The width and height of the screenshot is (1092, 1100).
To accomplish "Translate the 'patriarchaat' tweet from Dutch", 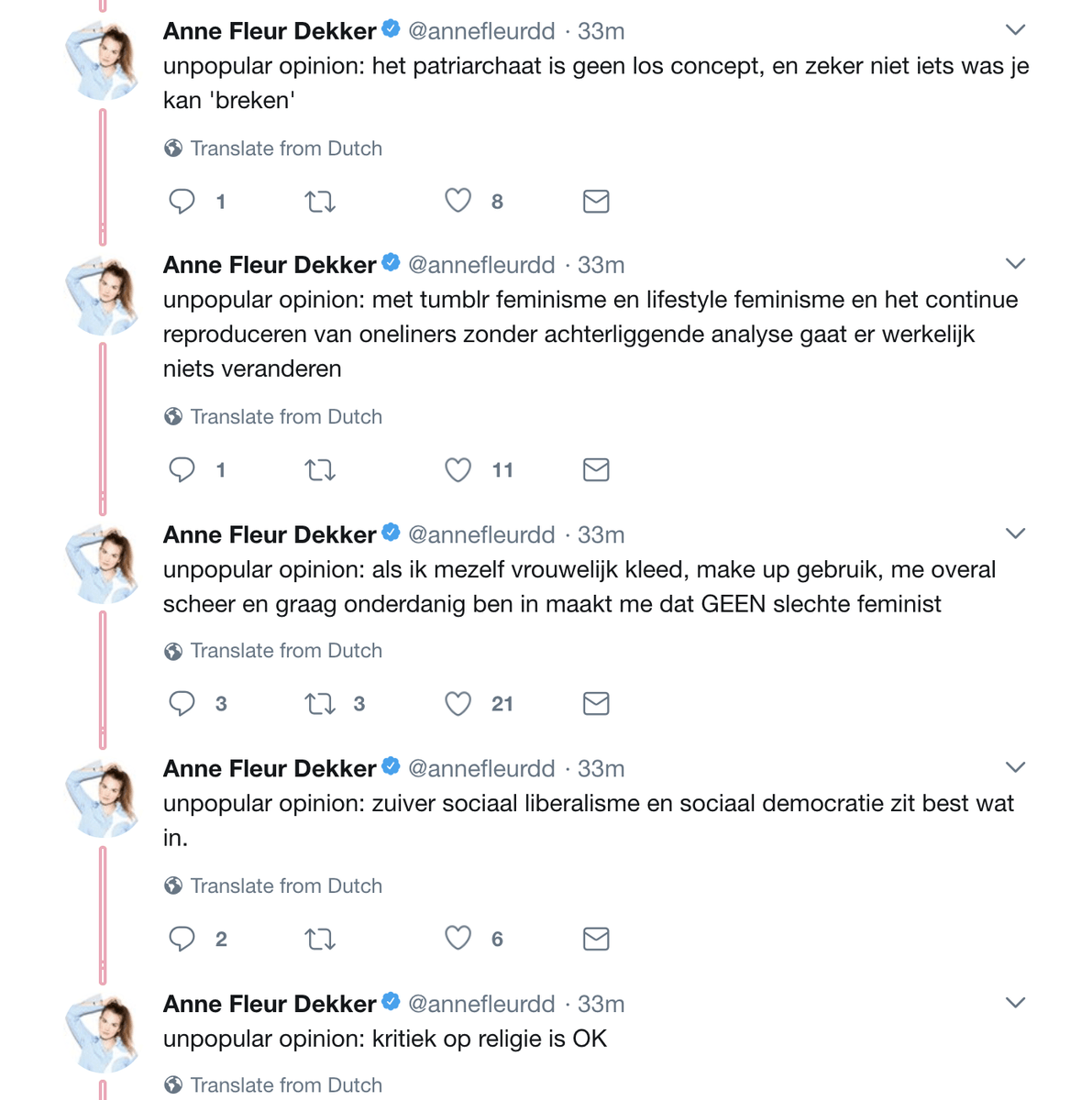I will (285, 148).
